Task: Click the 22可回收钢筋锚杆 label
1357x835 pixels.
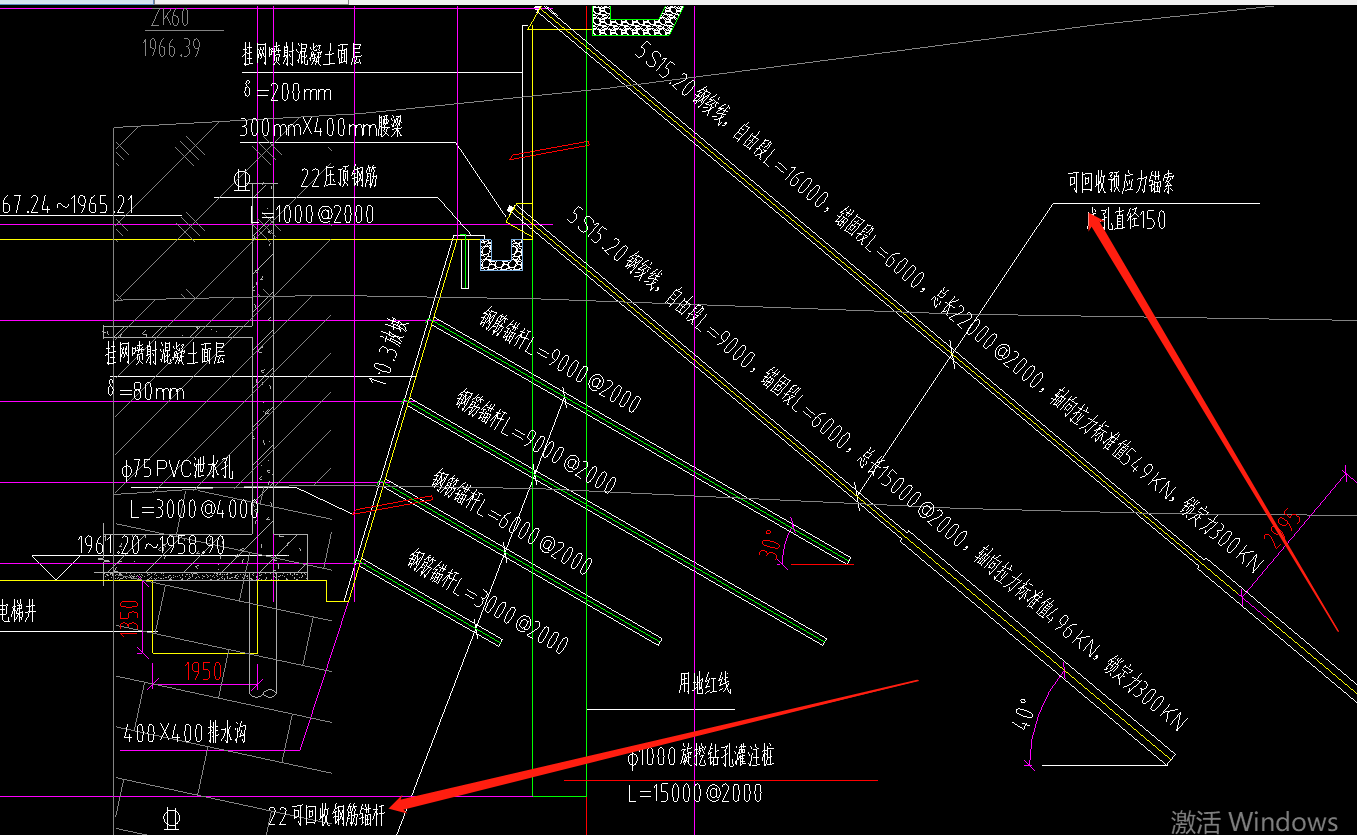Action: [x=325, y=815]
